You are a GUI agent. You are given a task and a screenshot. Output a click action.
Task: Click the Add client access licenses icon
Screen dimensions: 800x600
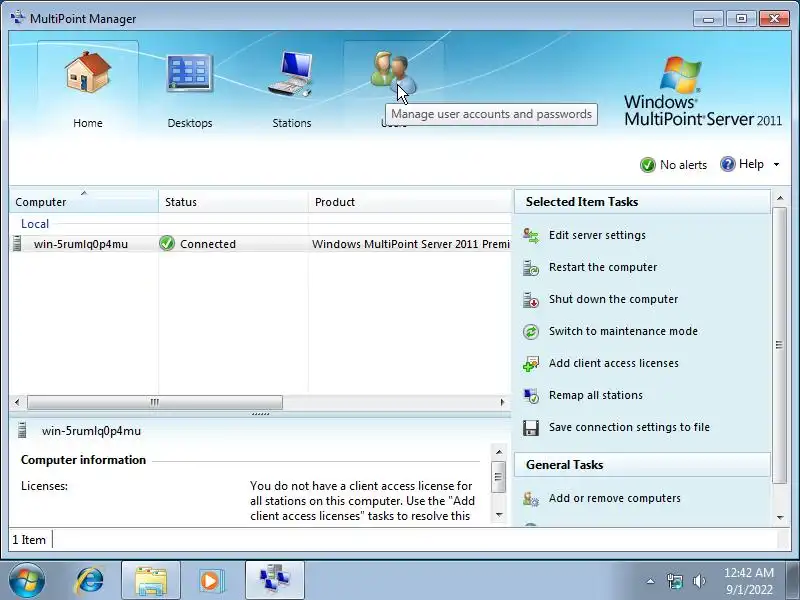(x=531, y=363)
